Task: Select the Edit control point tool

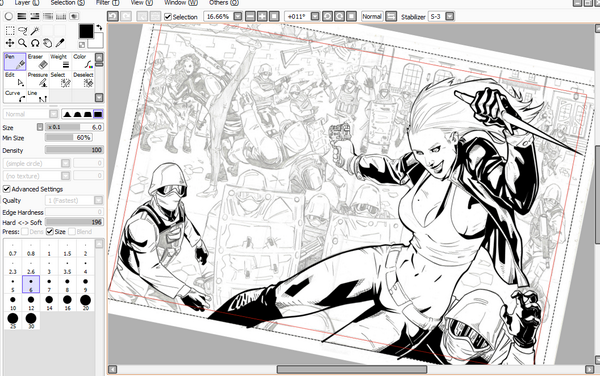Action: (15, 80)
